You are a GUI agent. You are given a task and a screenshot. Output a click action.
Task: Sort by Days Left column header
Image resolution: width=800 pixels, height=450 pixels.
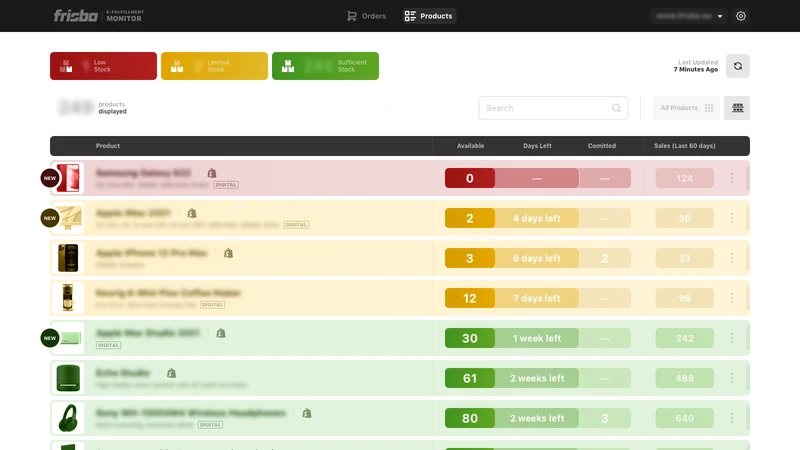tap(537, 146)
